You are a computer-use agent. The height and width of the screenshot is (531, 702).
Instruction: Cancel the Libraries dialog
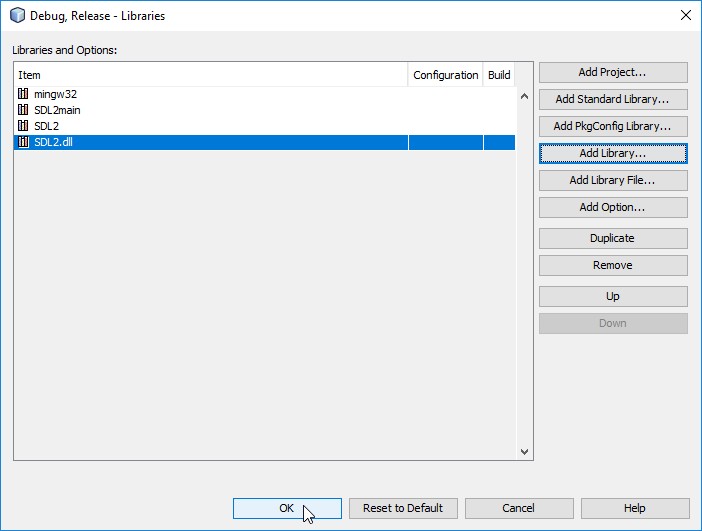pyautogui.click(x=519, y=508)
